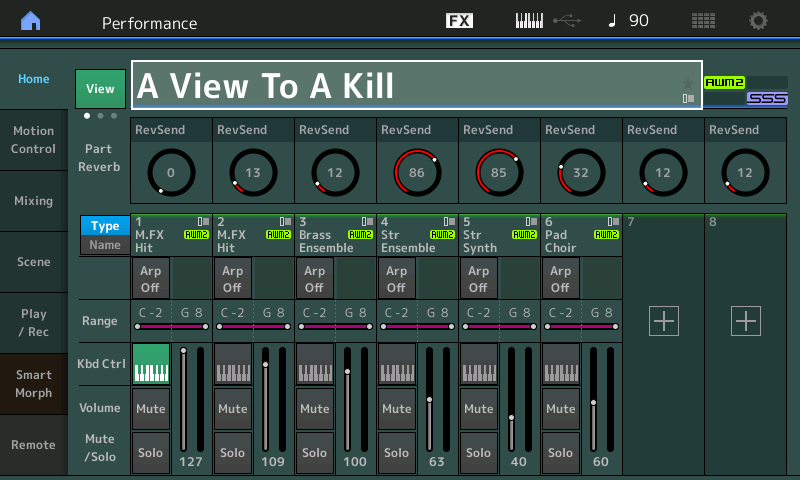Click the performance name A View To A Kill
The width and height of the screenshot is (800, 480).
pyautogui.click(x=400, y=86)
